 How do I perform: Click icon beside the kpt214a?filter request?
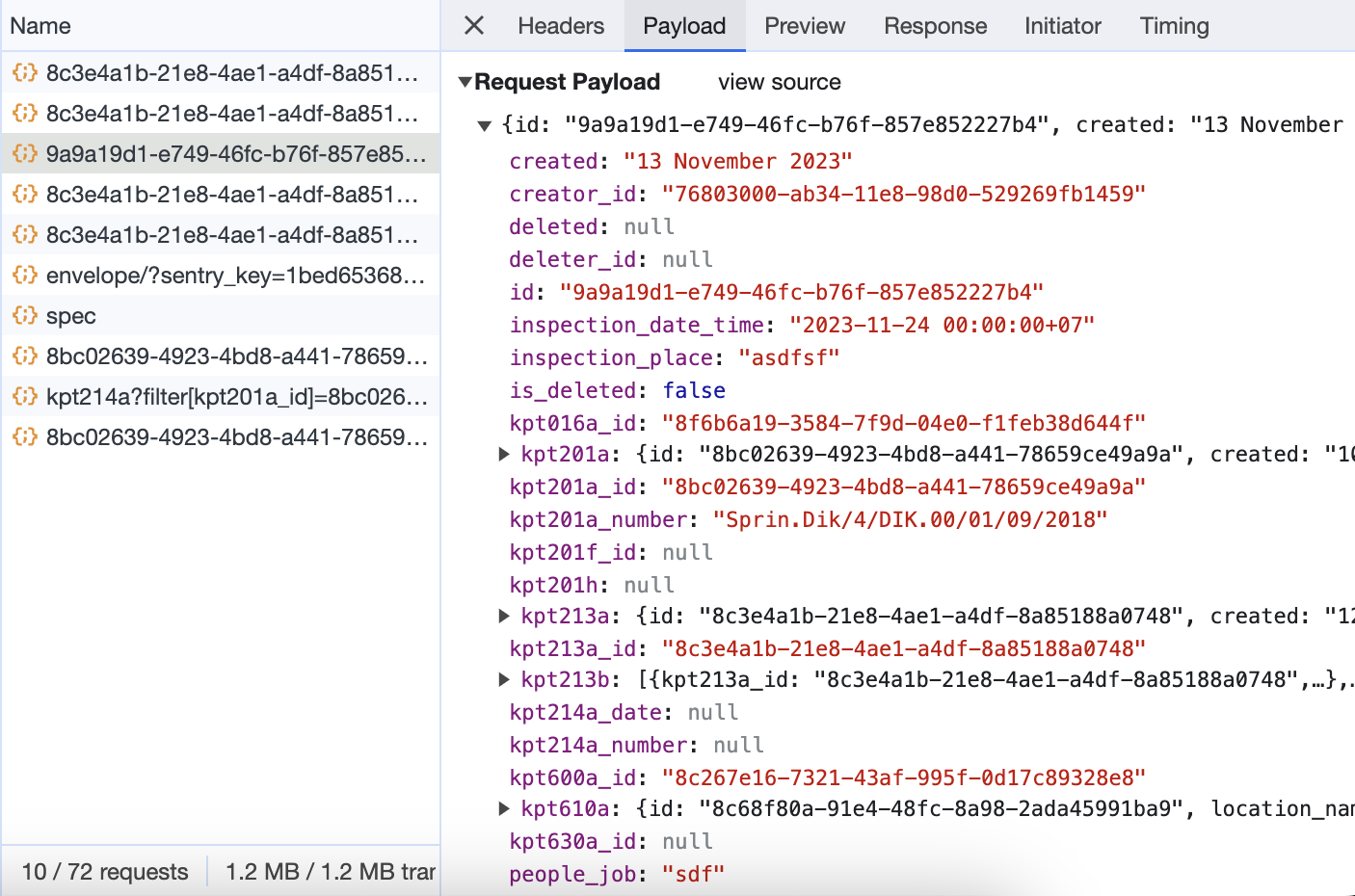[x=25, y=397]
